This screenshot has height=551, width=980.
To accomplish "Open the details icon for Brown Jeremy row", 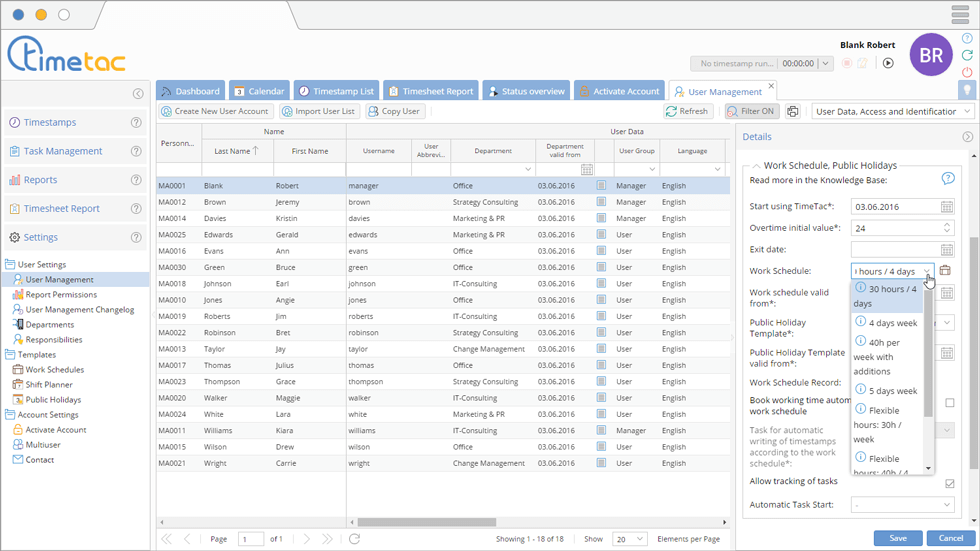I will [601, 202].
